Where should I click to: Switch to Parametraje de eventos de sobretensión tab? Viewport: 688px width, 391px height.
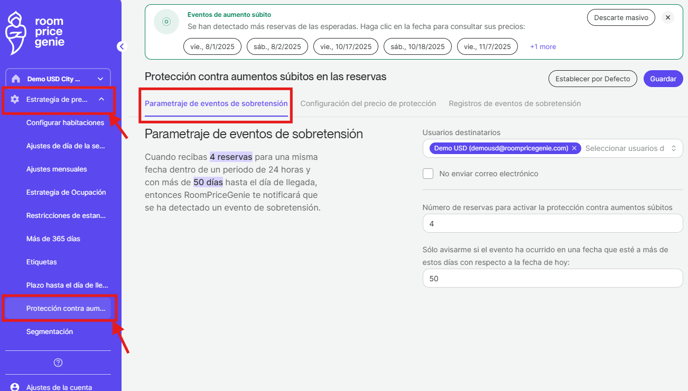click(216, 104)
